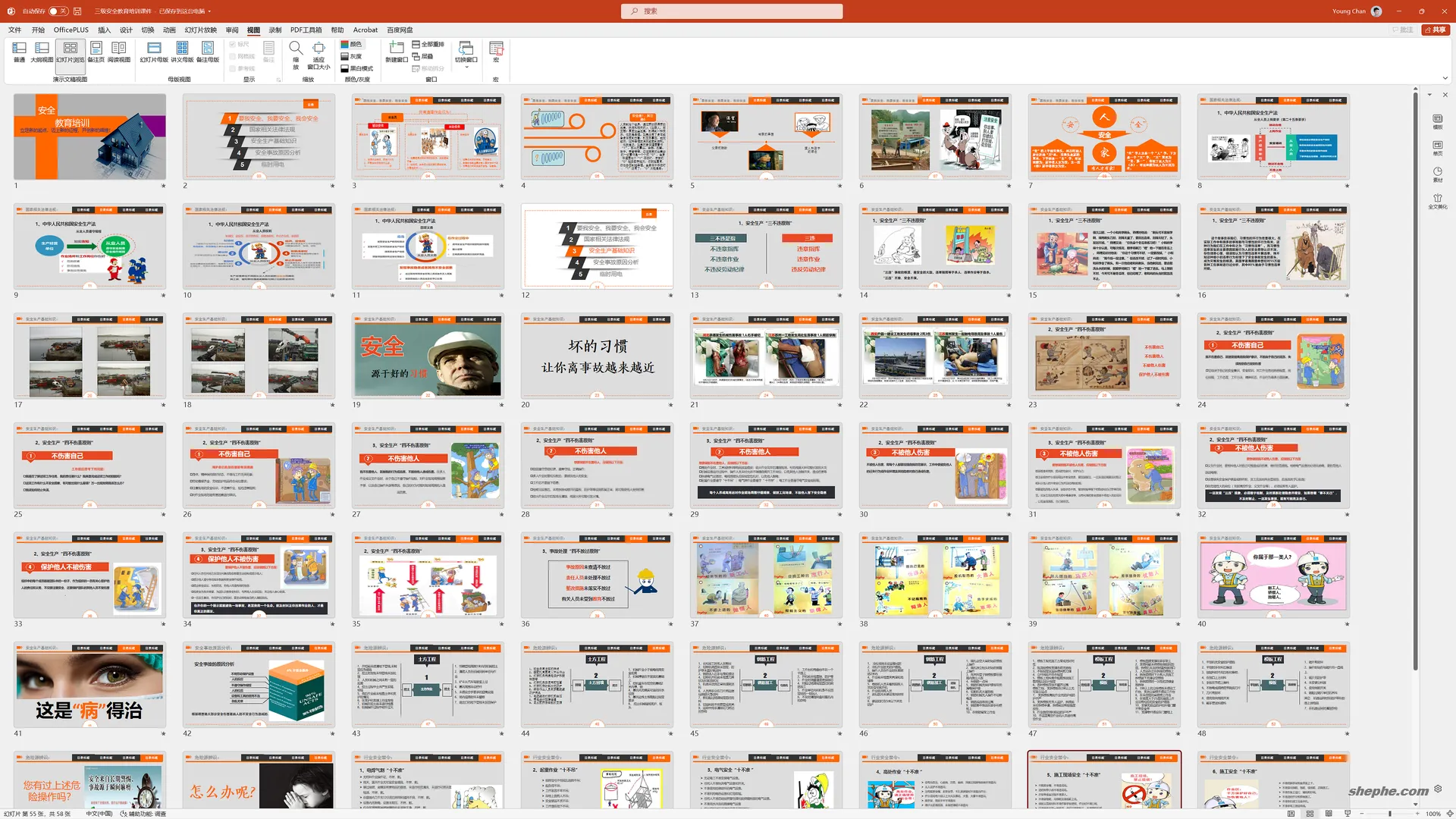Click Arrange All (全部重排)
This screenshot has height=819, width=1456.
[428, 45]
